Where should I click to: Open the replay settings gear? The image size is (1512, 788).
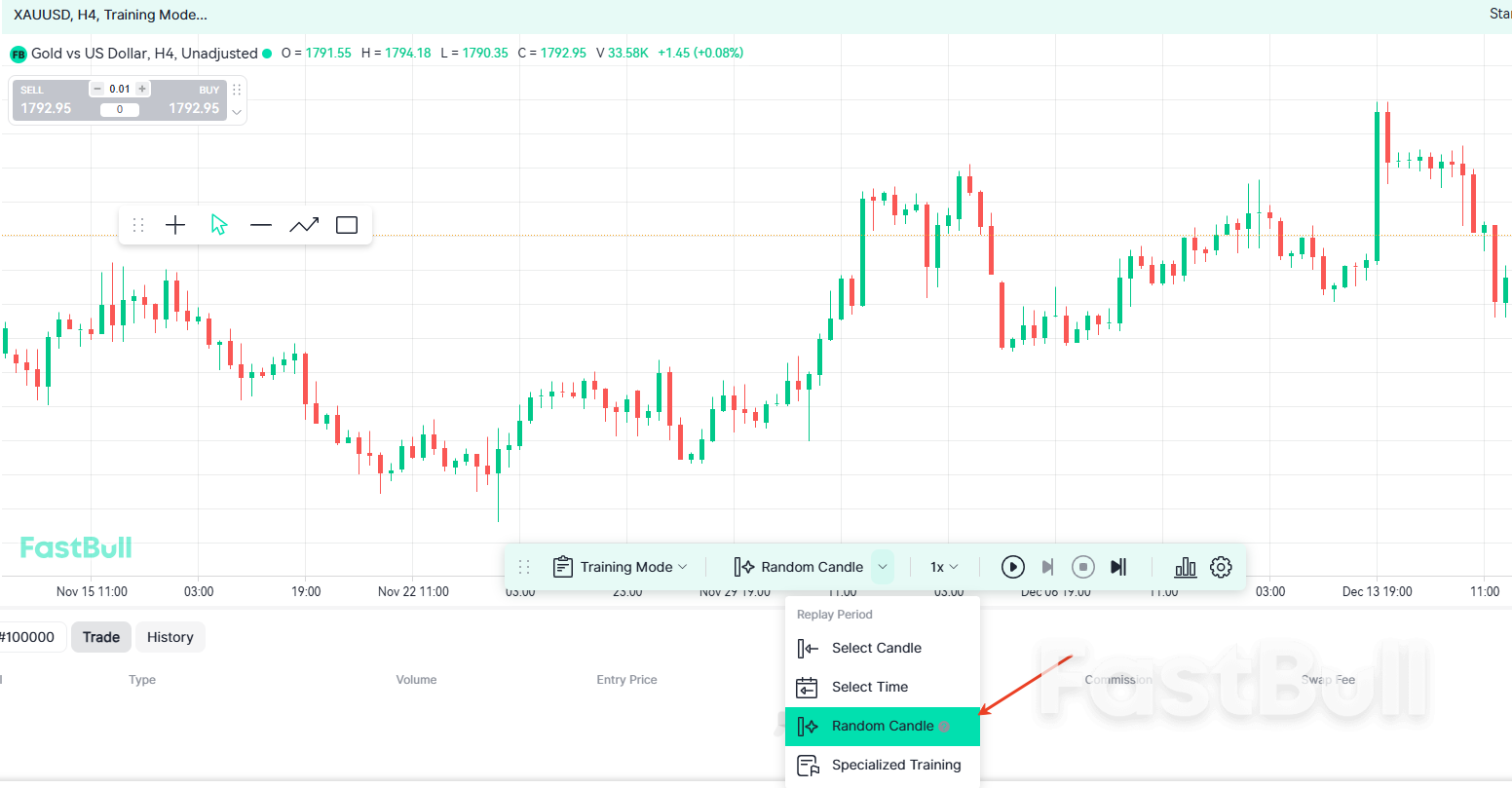click(x=1221, y=566)
